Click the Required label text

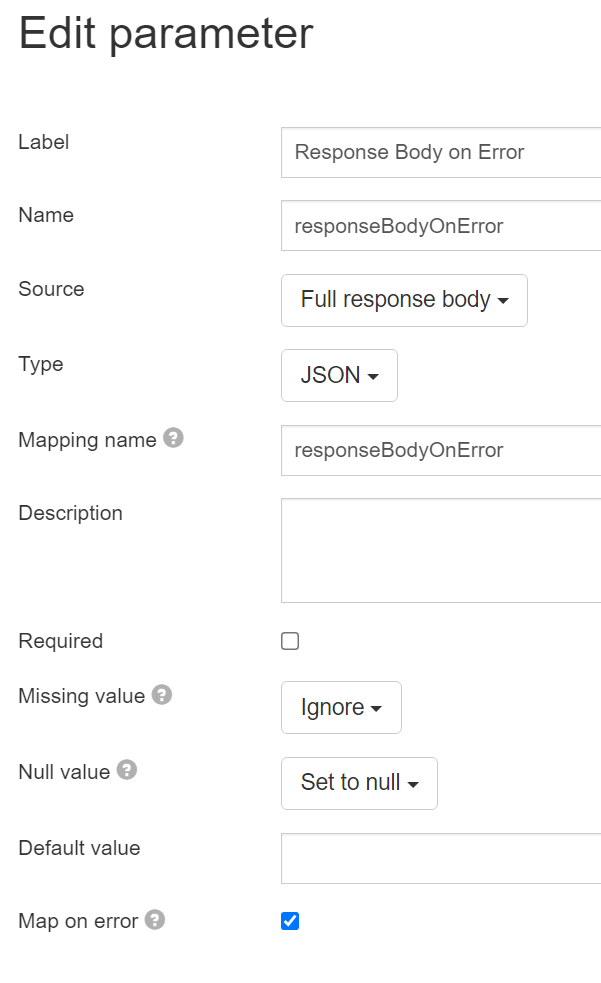coord(61,641)
